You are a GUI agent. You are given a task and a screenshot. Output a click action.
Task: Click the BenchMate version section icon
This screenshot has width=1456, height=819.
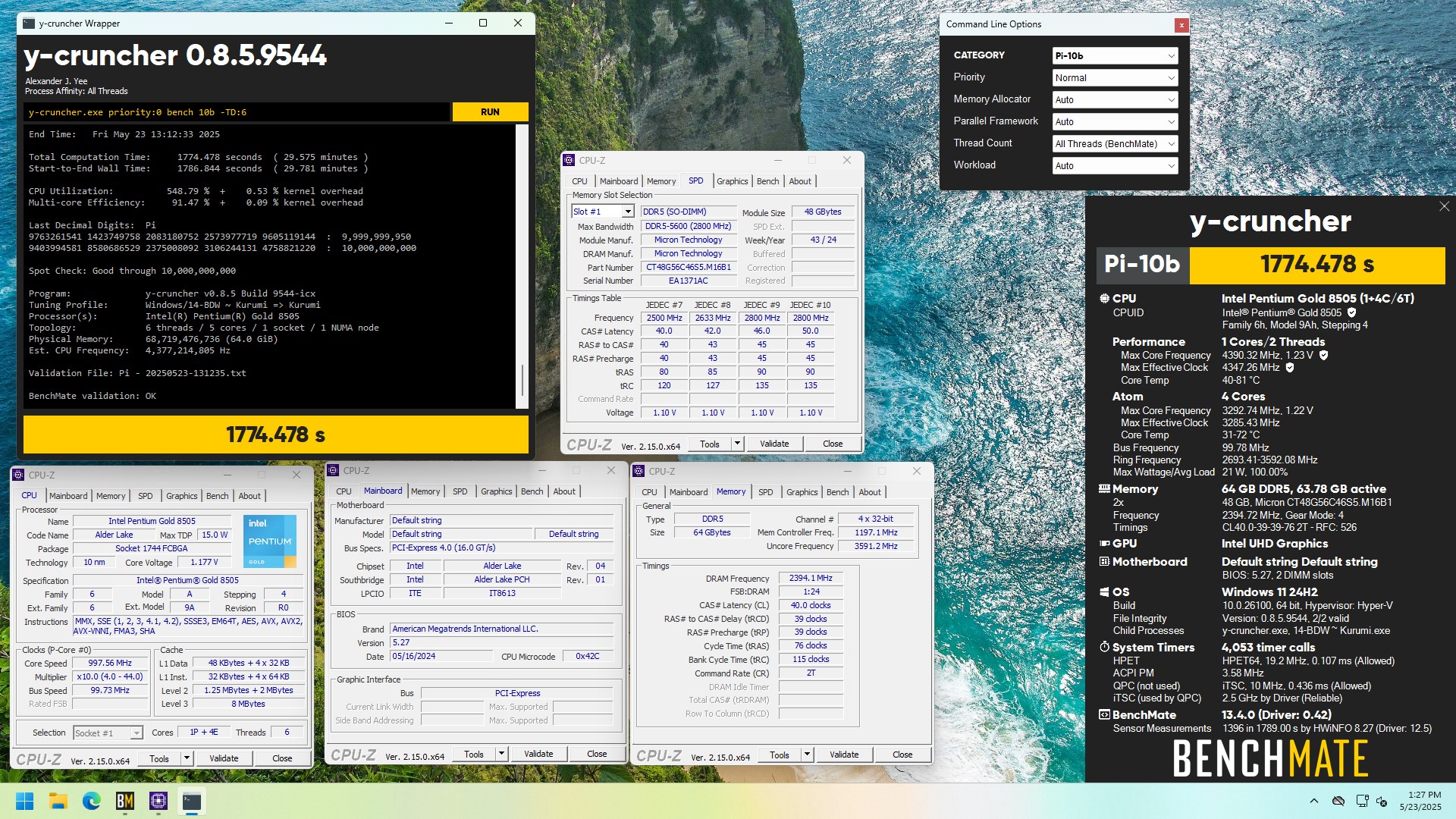pos(1104,715)
